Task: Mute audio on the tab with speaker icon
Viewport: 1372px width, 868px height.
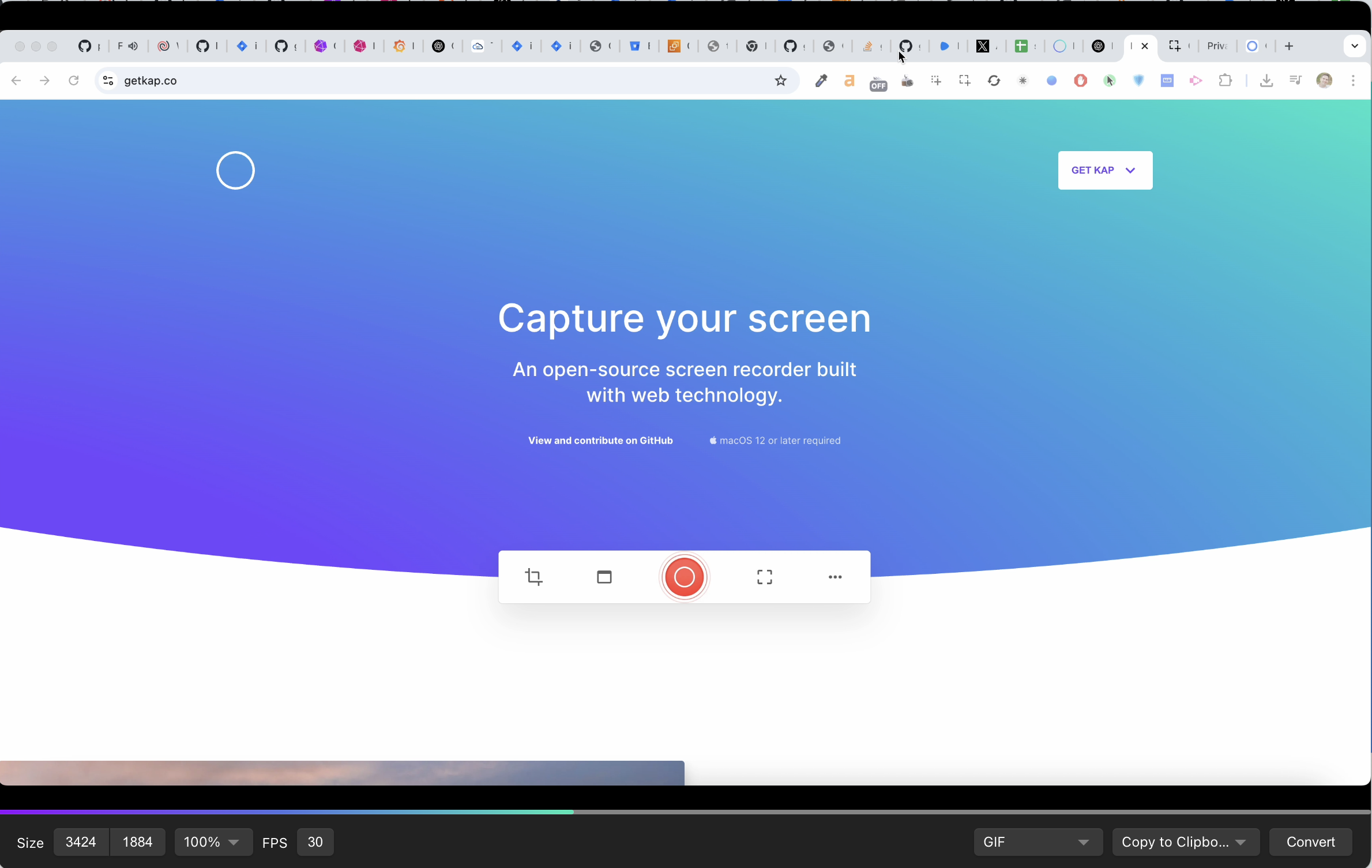Action: click(133, 46)
